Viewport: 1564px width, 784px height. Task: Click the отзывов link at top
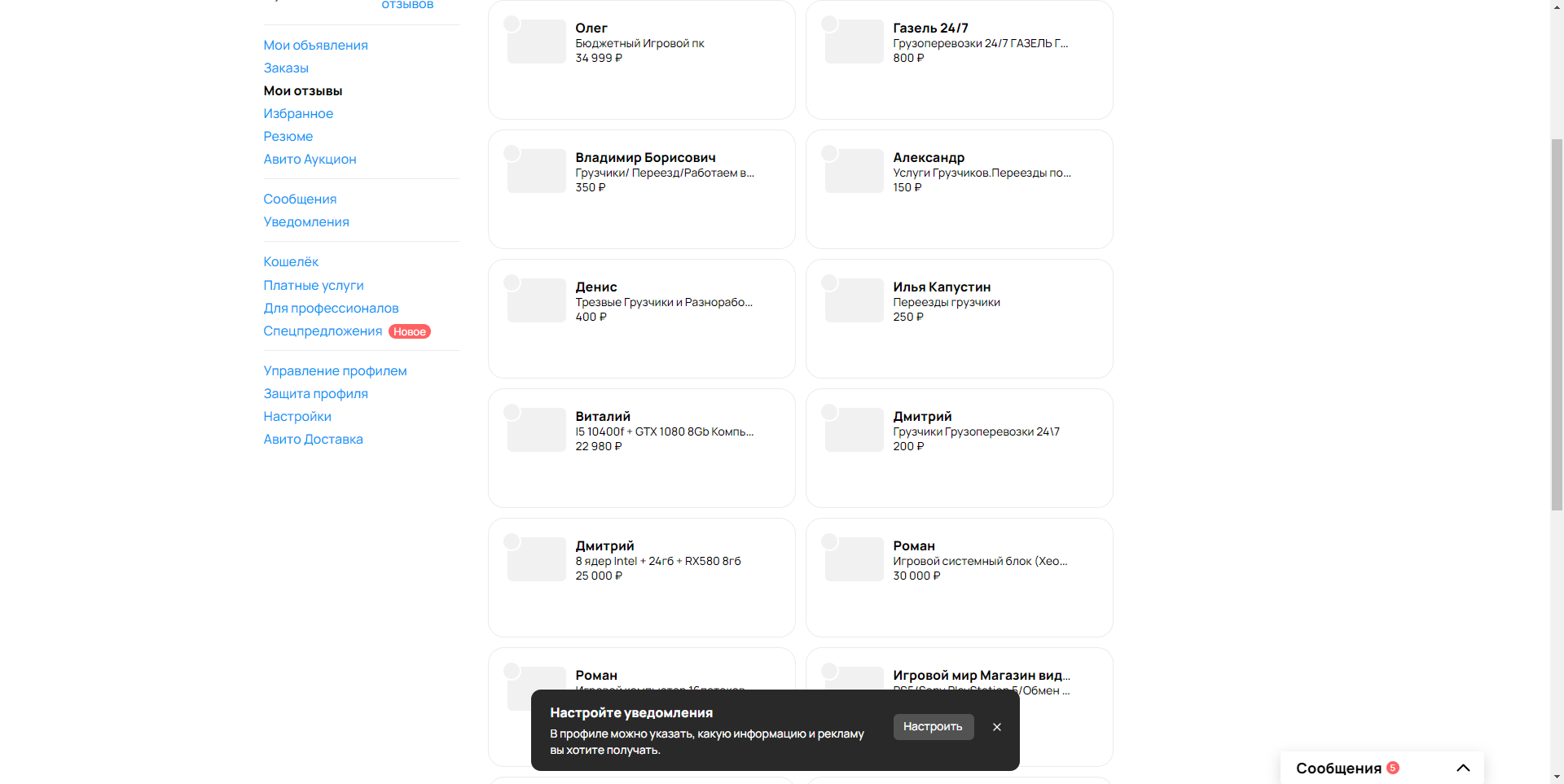pos(407,5)
